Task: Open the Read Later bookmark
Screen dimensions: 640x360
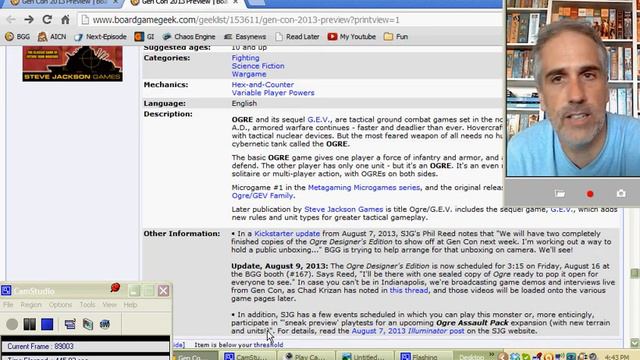Action: pyautogui.click(x=297, y=37)
